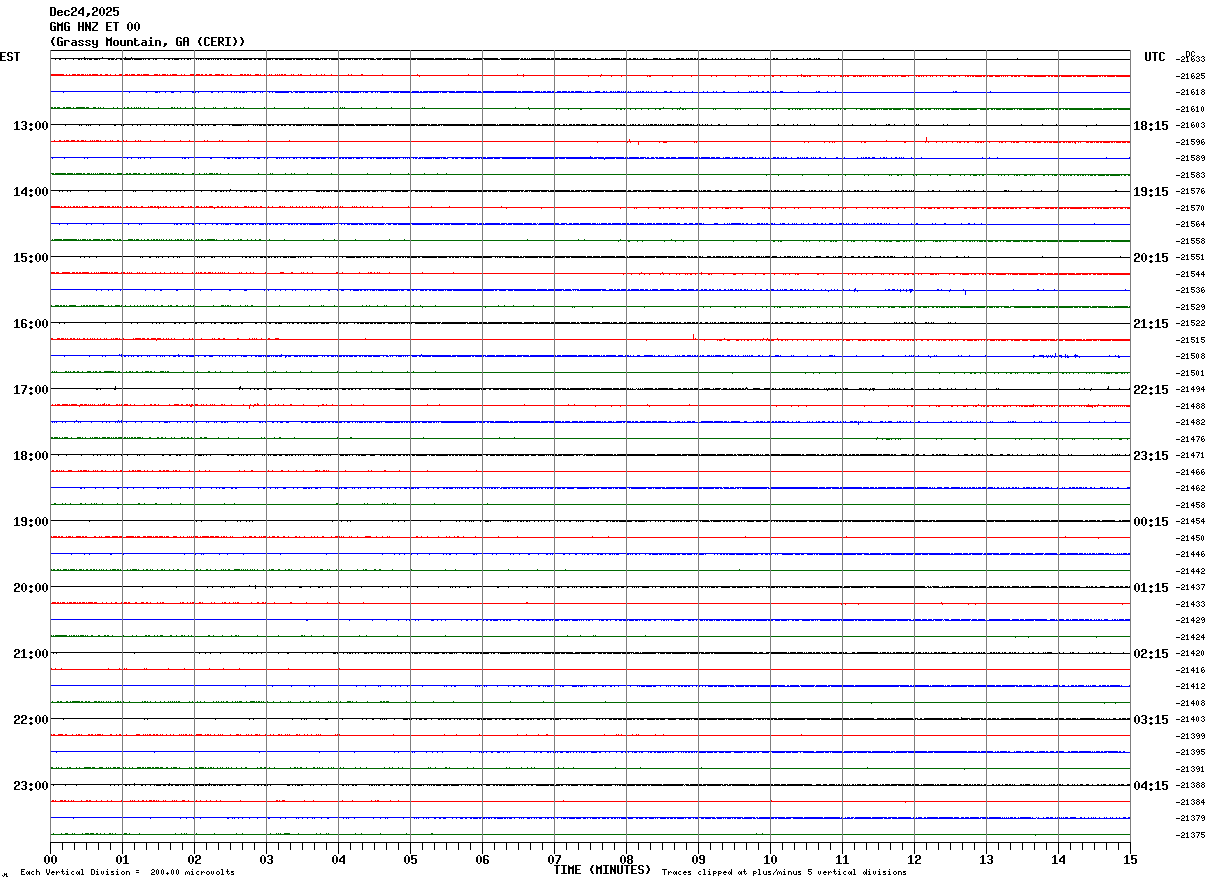Click the '20:00' EST time label

click(x=30, y=588)
